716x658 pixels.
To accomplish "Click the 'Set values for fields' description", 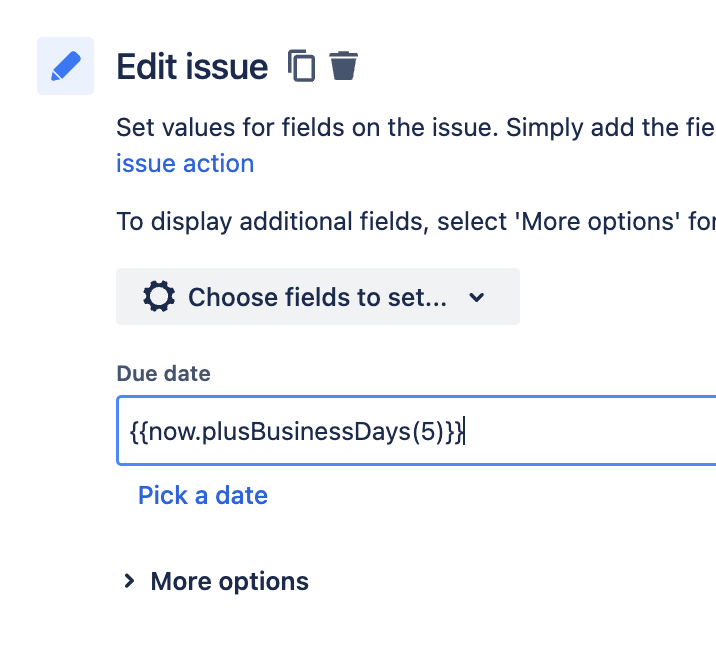I will [416, 127].
